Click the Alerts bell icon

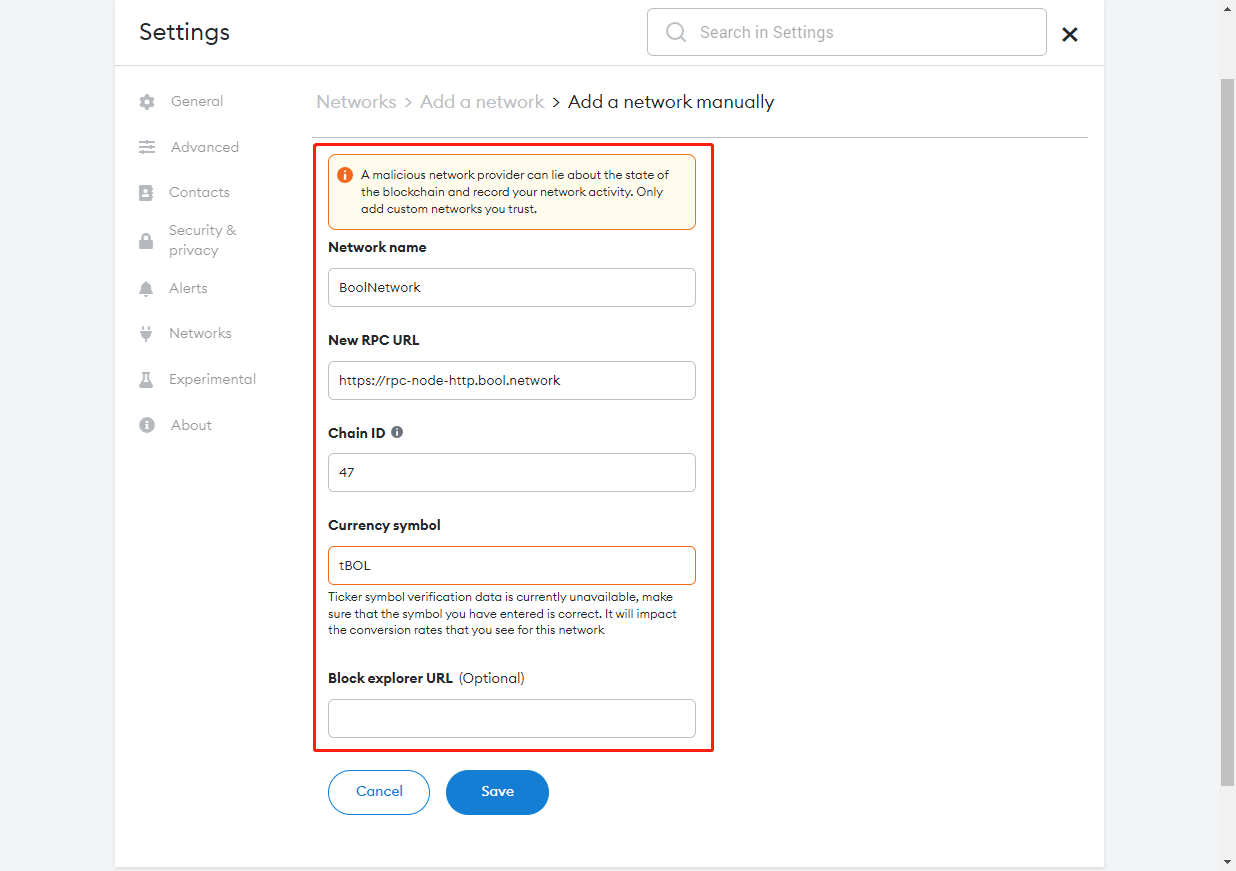[146, 288]
